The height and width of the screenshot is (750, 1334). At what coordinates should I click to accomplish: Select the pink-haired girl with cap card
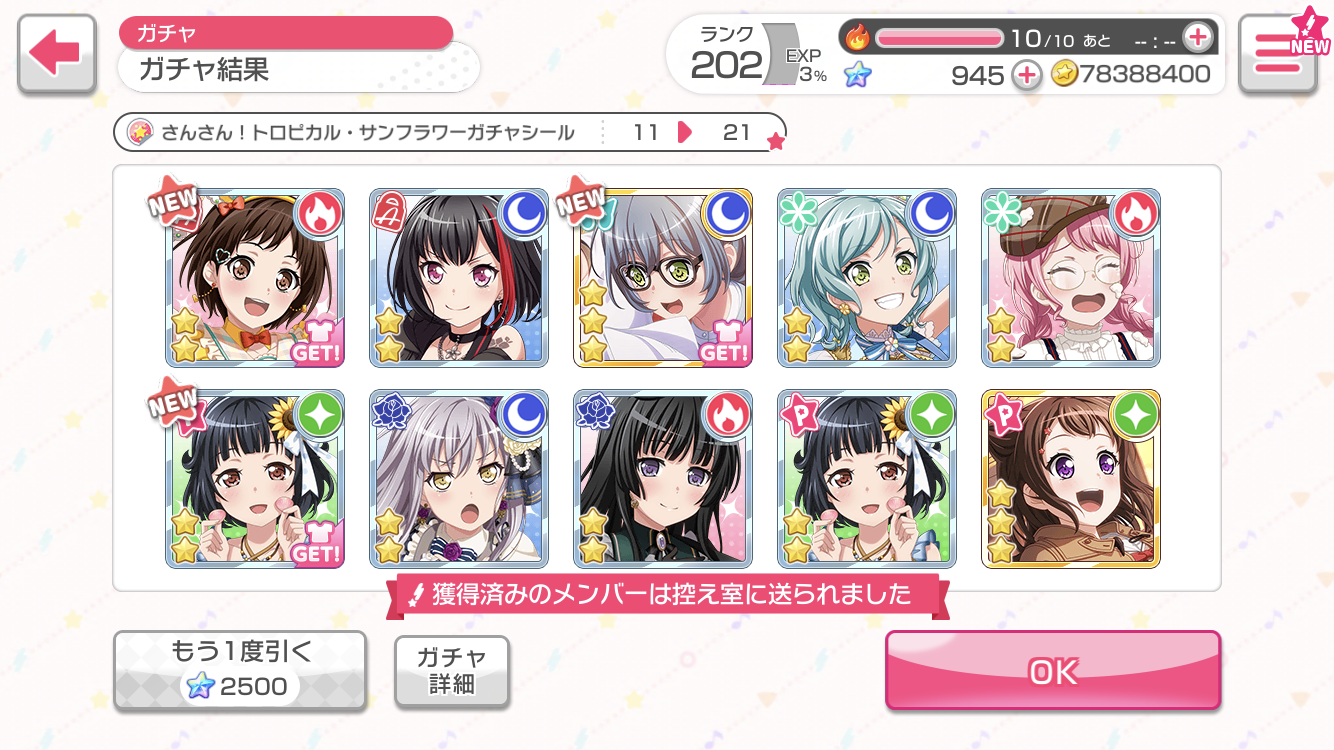(x=1071, y=278)
